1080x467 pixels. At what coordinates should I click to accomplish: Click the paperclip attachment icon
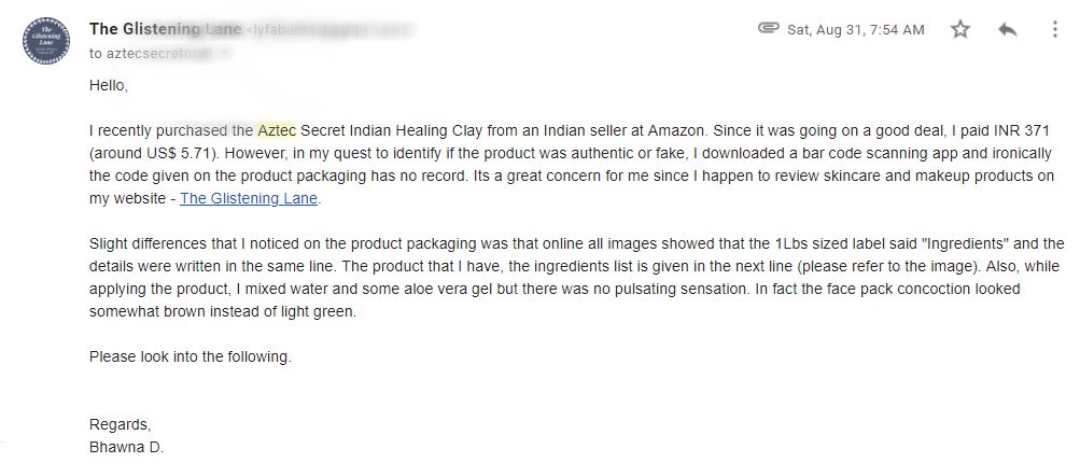[x=768, y=28]
